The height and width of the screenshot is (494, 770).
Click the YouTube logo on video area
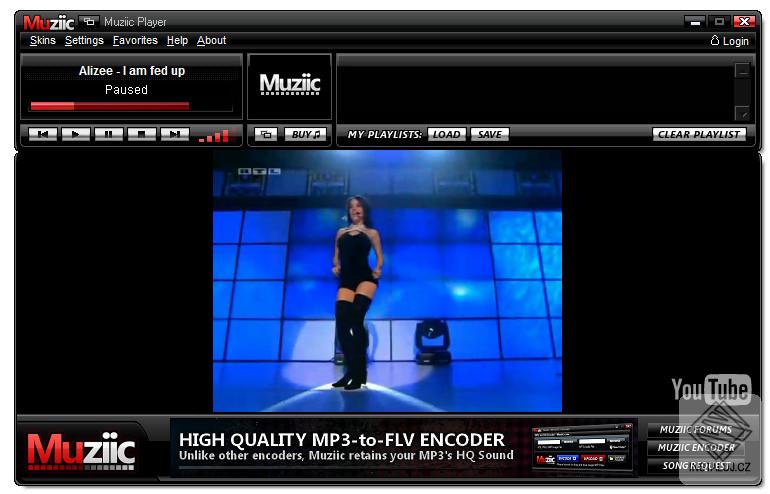(711, 390)
